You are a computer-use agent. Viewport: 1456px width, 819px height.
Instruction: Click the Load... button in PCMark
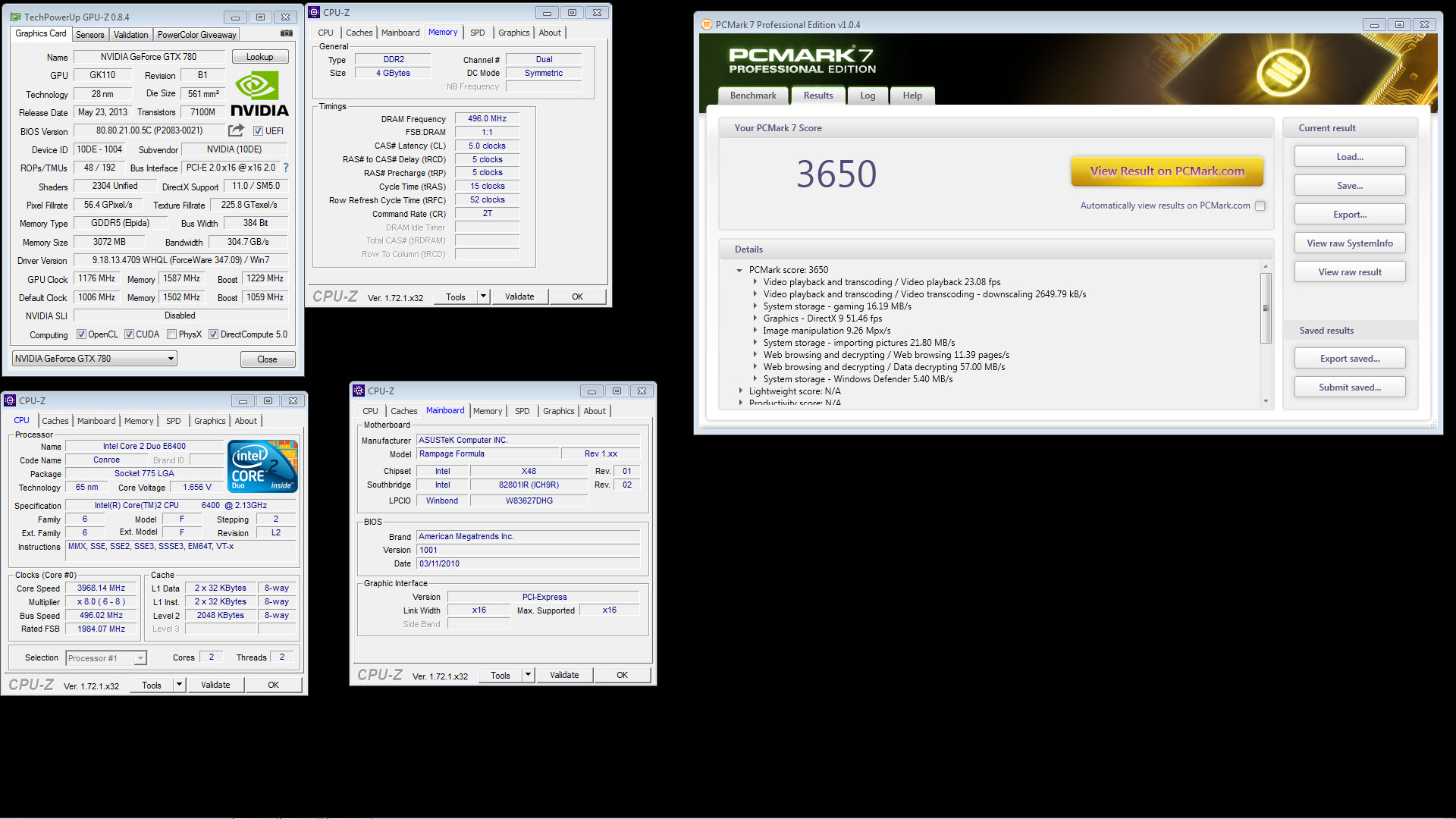1350,157
